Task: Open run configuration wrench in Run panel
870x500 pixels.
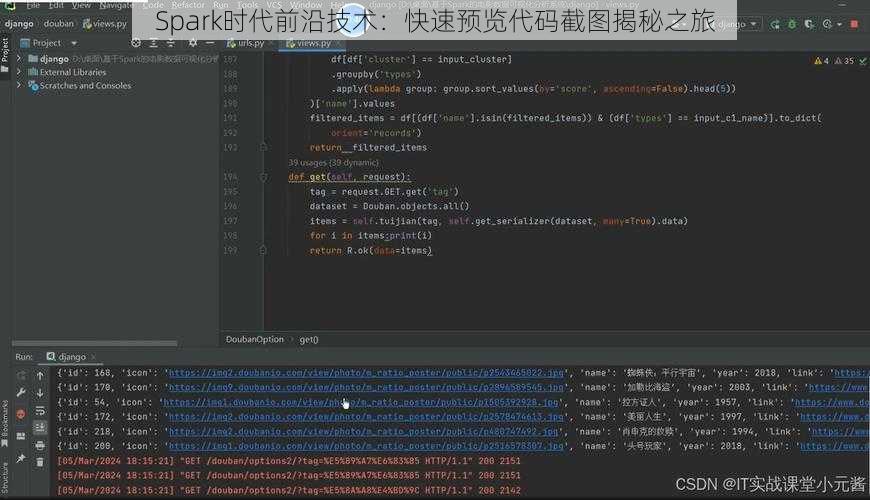Action: coord(21,393)
